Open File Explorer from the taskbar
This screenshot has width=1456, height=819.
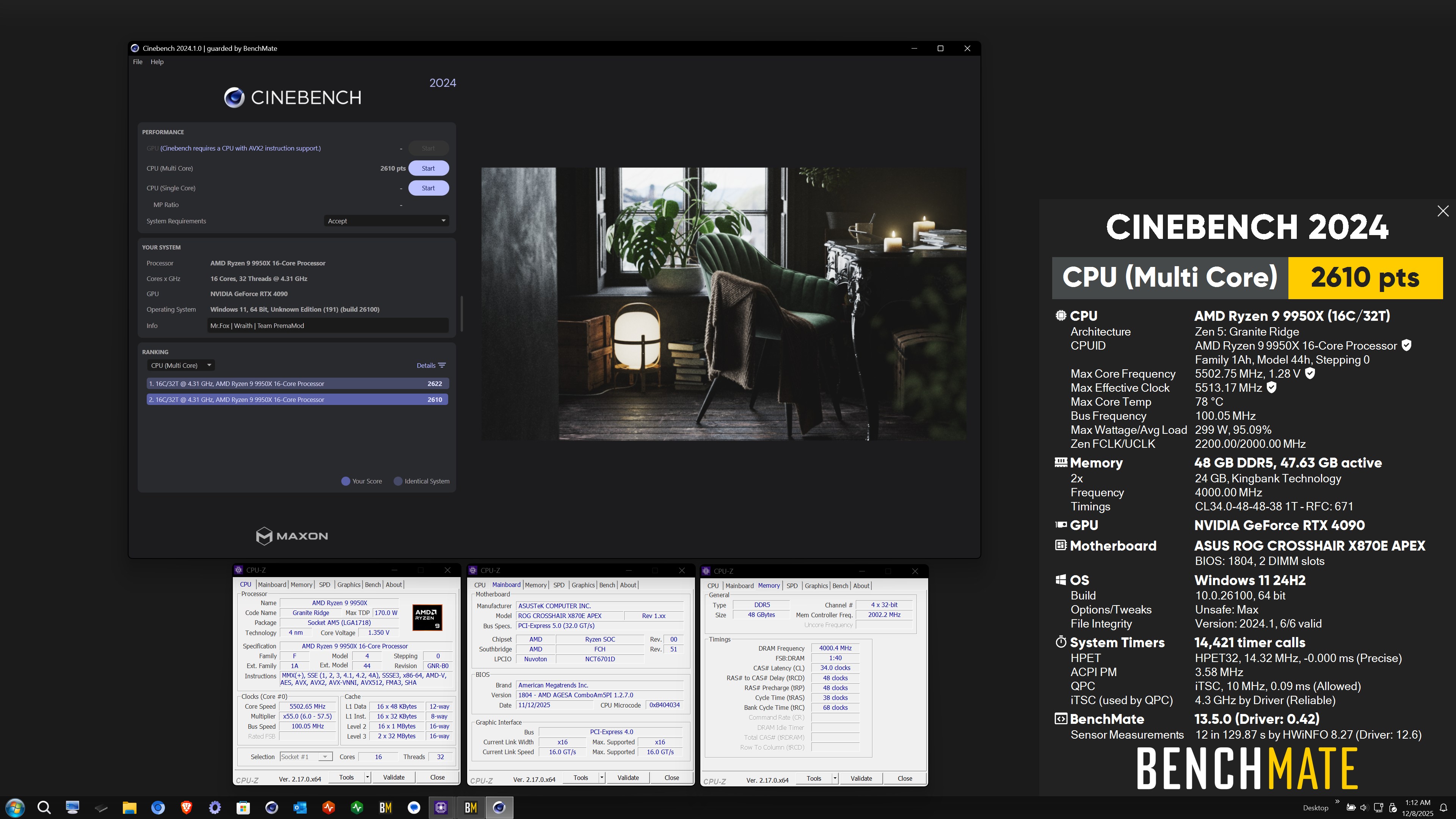coord(129,807)
